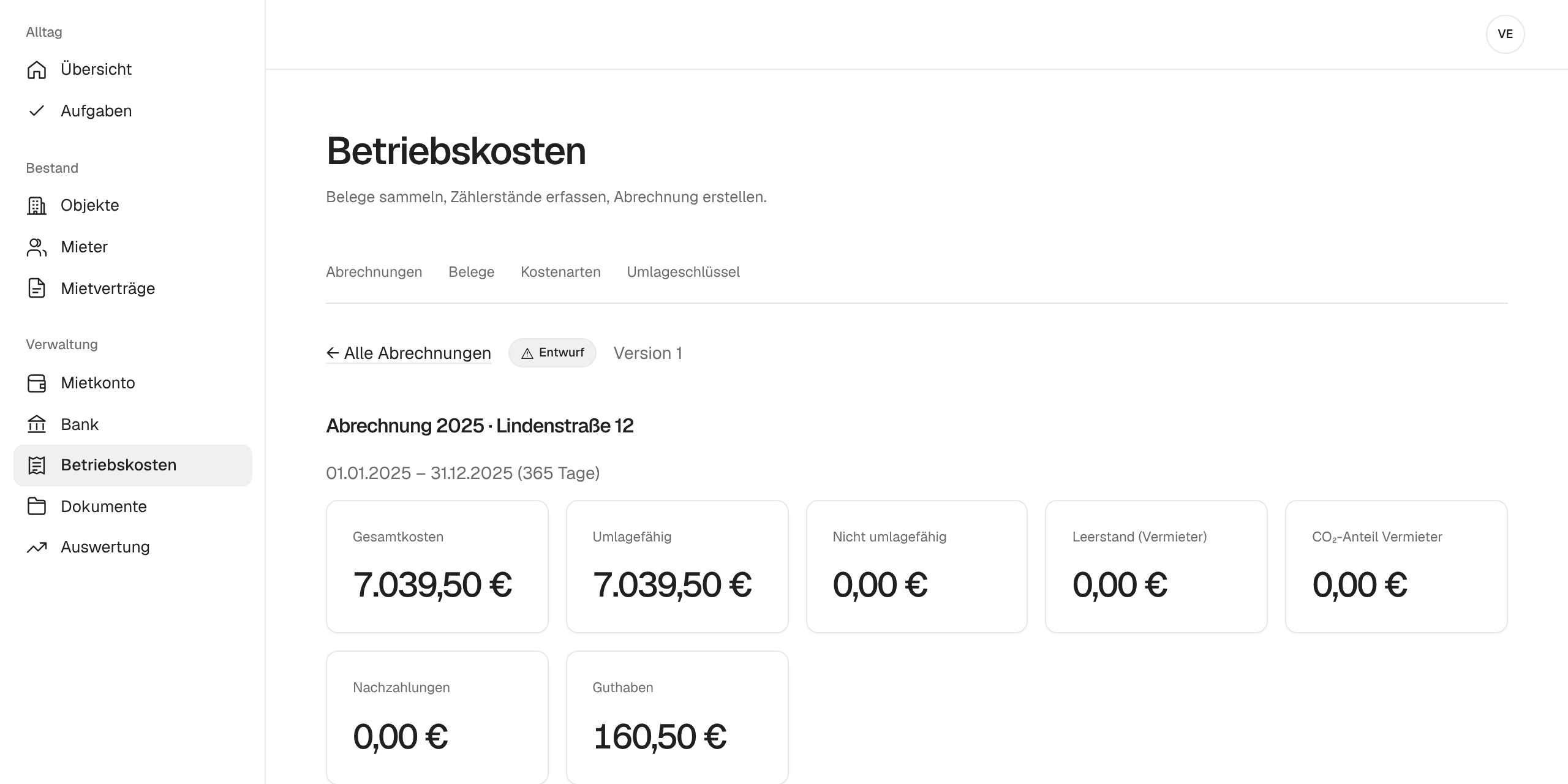The height and width of the screenshot is (784, 1568).
Task: Click the Entwurf status badge
Action: pyautogui.click(x=552, y=353)
